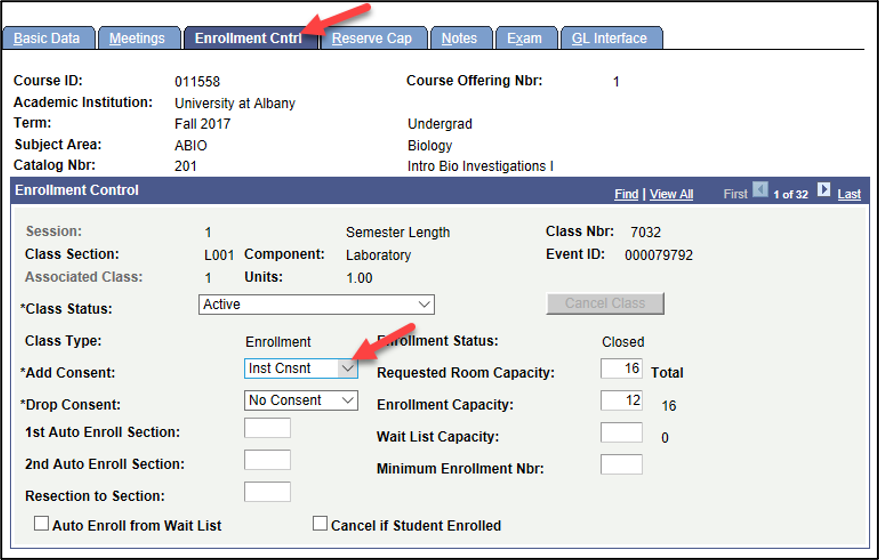Click the Find link
Screen dimensions: 879x560
tap(626, 194)
